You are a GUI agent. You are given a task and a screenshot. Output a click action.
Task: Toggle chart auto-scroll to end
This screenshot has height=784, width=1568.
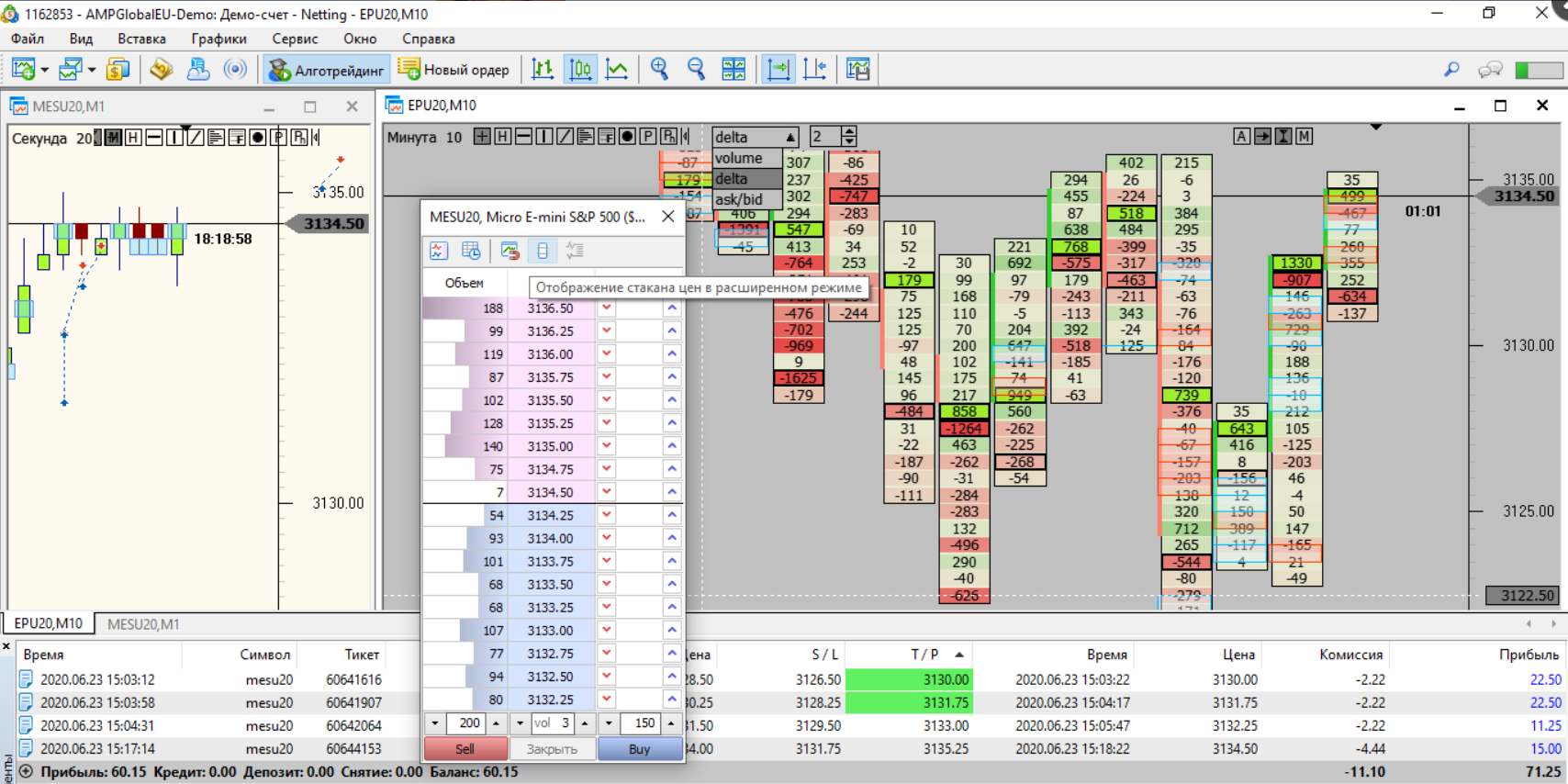(x=778, y=69)
